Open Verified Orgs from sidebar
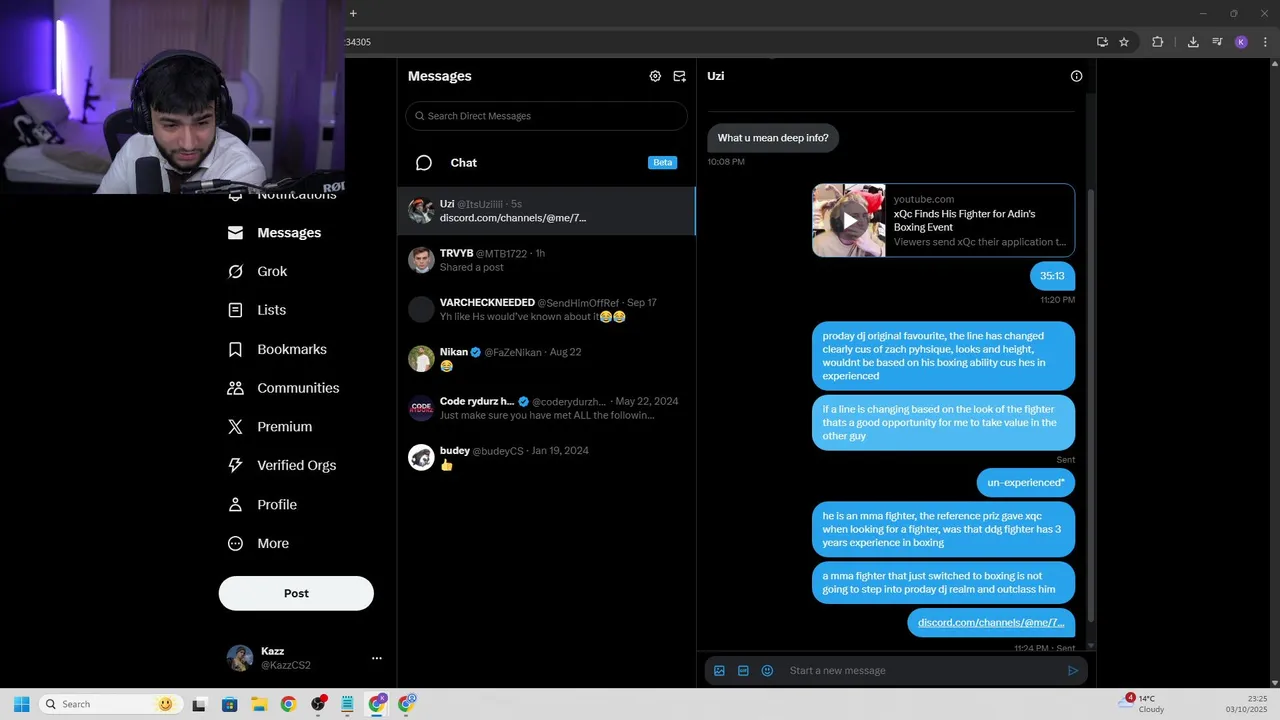Viewport: 1280px width, 720px height. [x=283, y=465]
